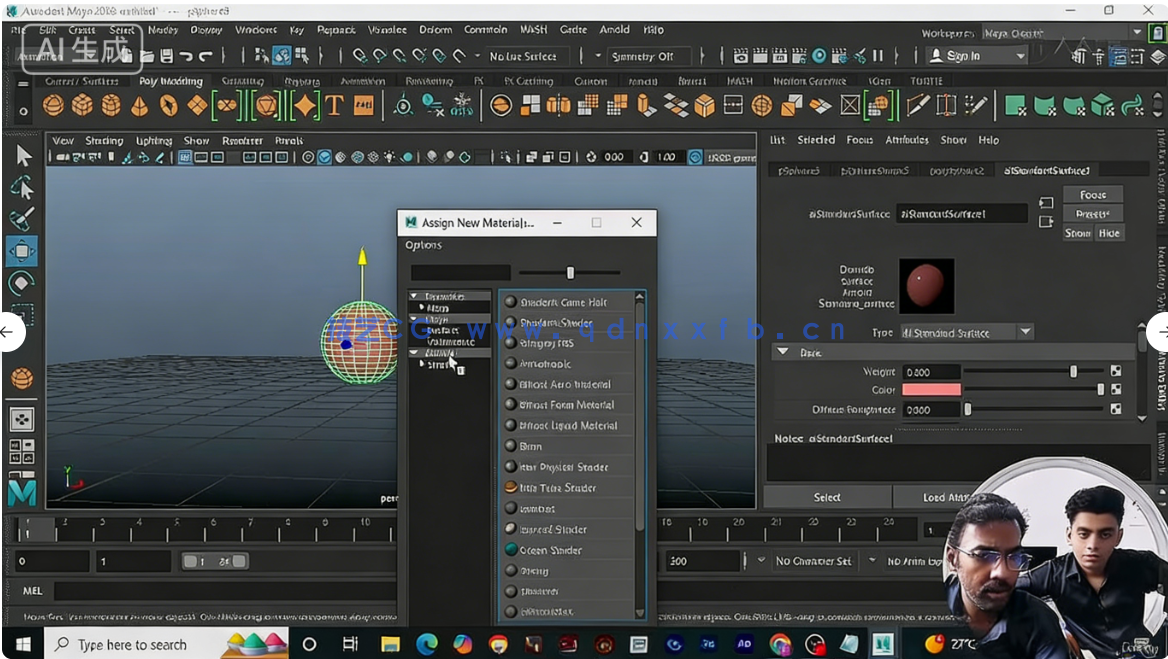Select the Type text tool shelf icon
Image resolution: width=1168 pixels, height=659 pixels.
334,105
